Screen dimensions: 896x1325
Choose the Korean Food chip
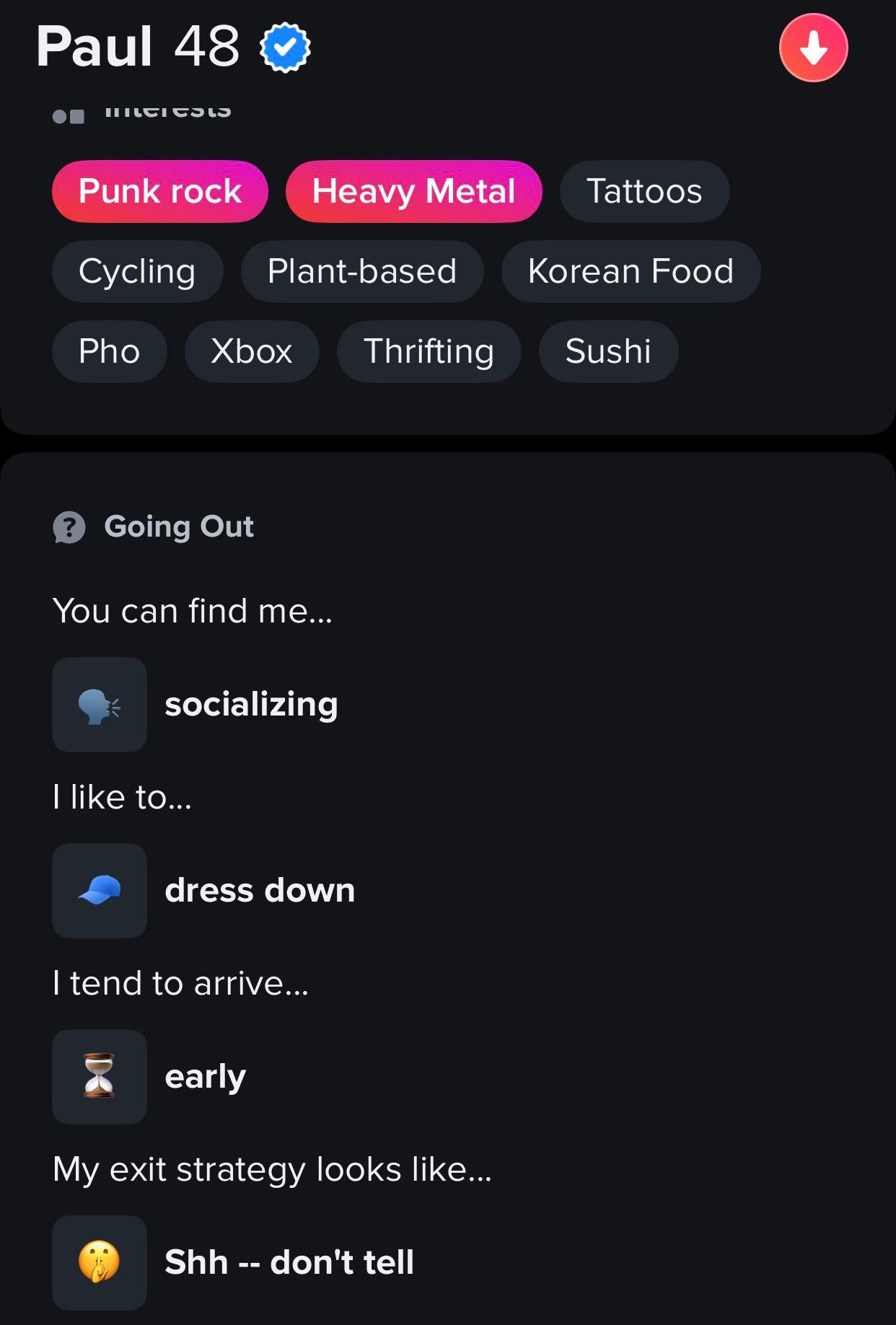631,271
